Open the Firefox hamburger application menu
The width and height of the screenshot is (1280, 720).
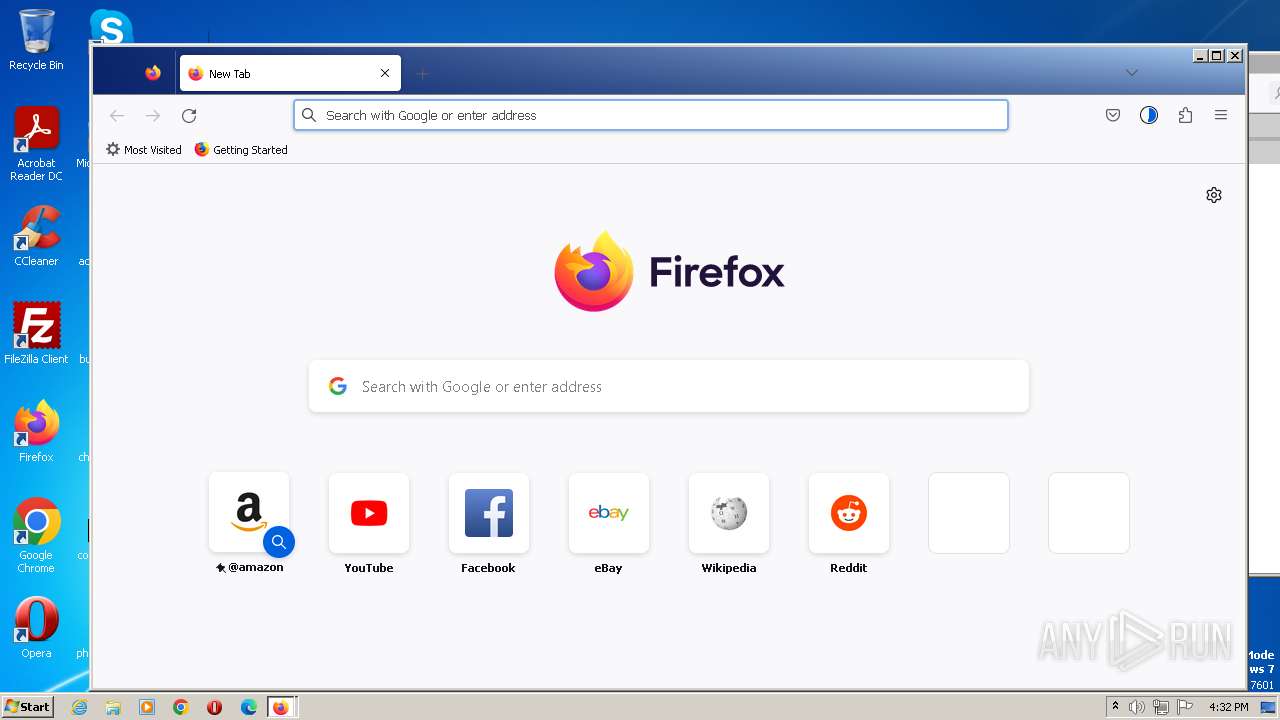click(x=1221, y=115)
